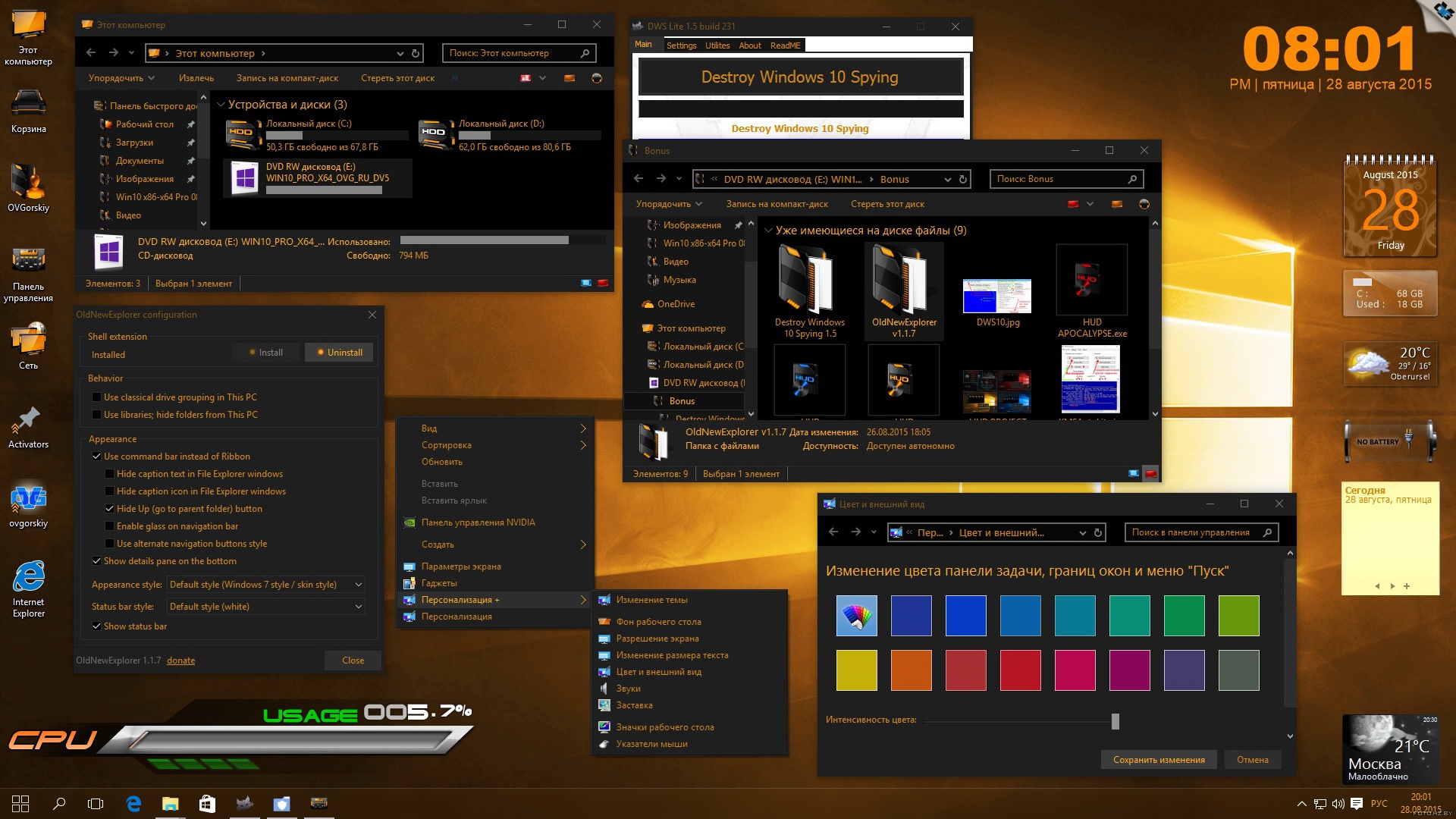The width and height of the screenshot is (1456, 819).
Task: Open the Этот компьютер desktop icon
Action: click(x=28, y=38)
